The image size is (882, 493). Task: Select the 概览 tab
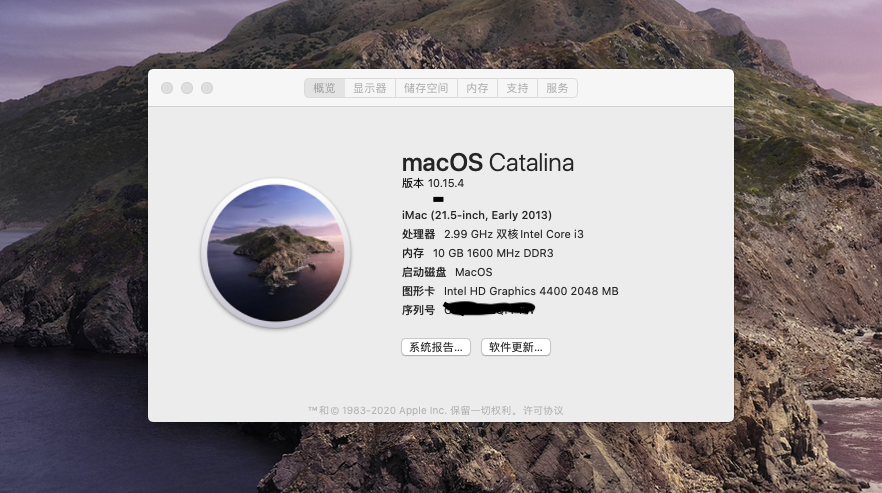pyautogui.click(x=325, y=88)
